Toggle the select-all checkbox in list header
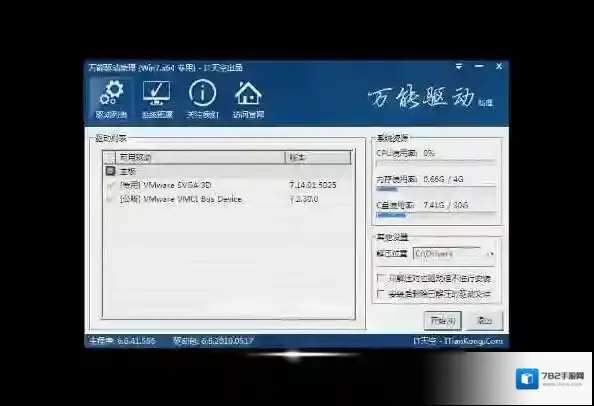 tap(110, 157)
